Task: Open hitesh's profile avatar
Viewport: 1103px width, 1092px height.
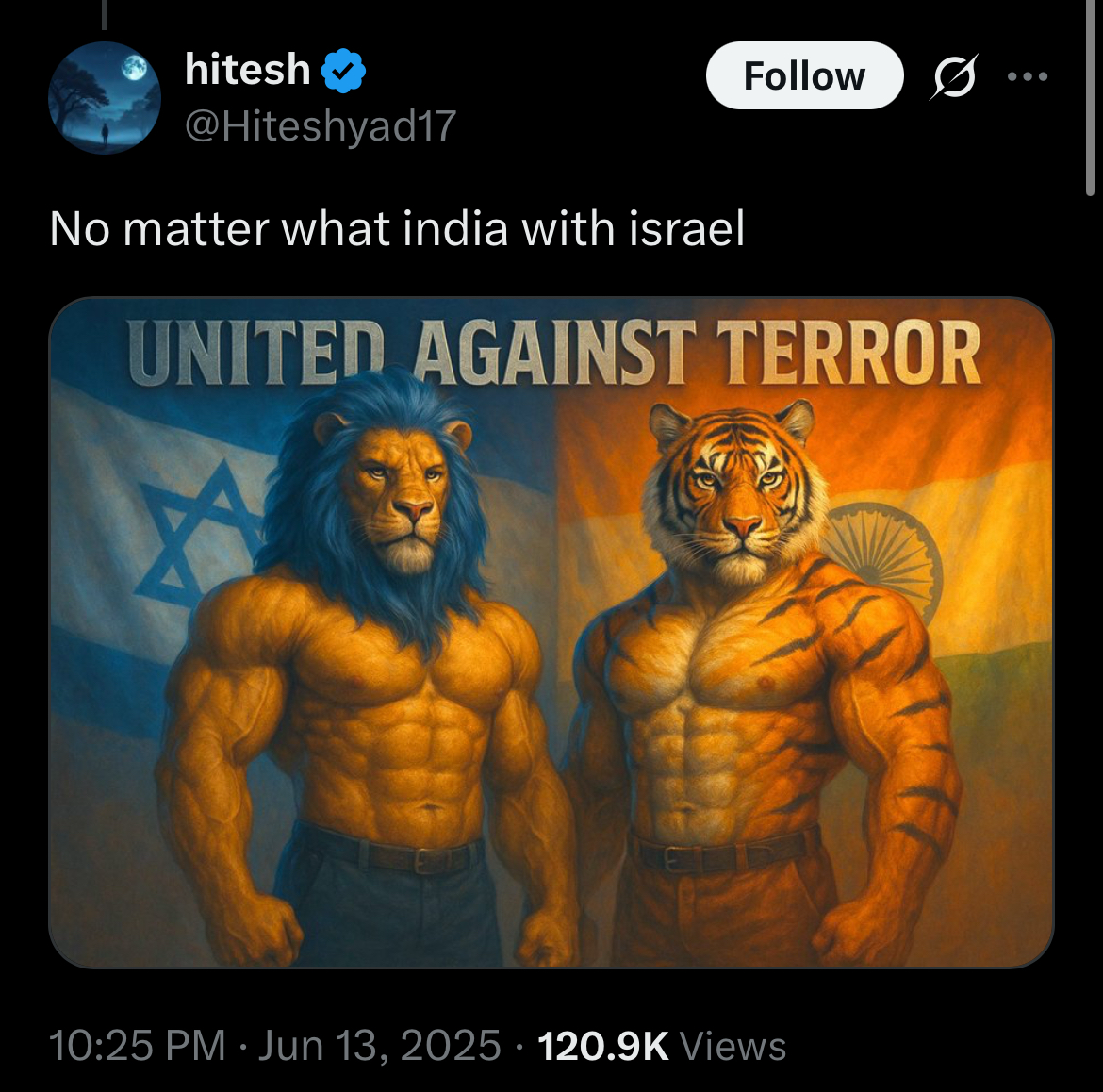Action: [104, 98]
